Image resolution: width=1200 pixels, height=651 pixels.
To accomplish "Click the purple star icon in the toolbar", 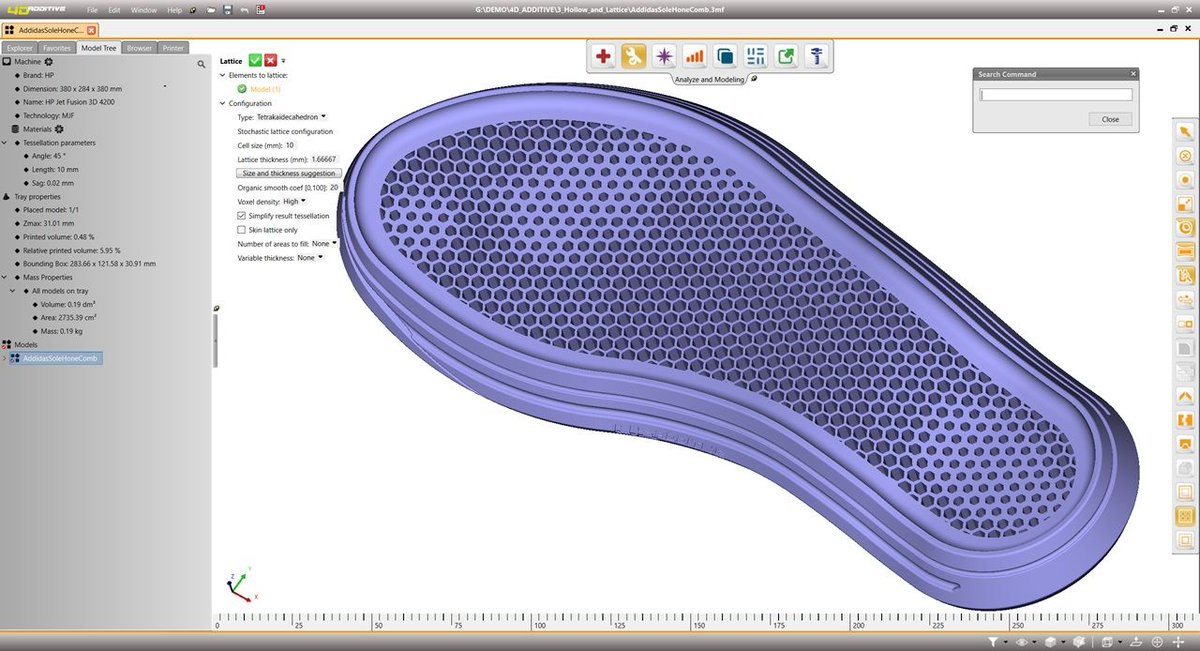I will pyautogui.click(x=663, y=58).
